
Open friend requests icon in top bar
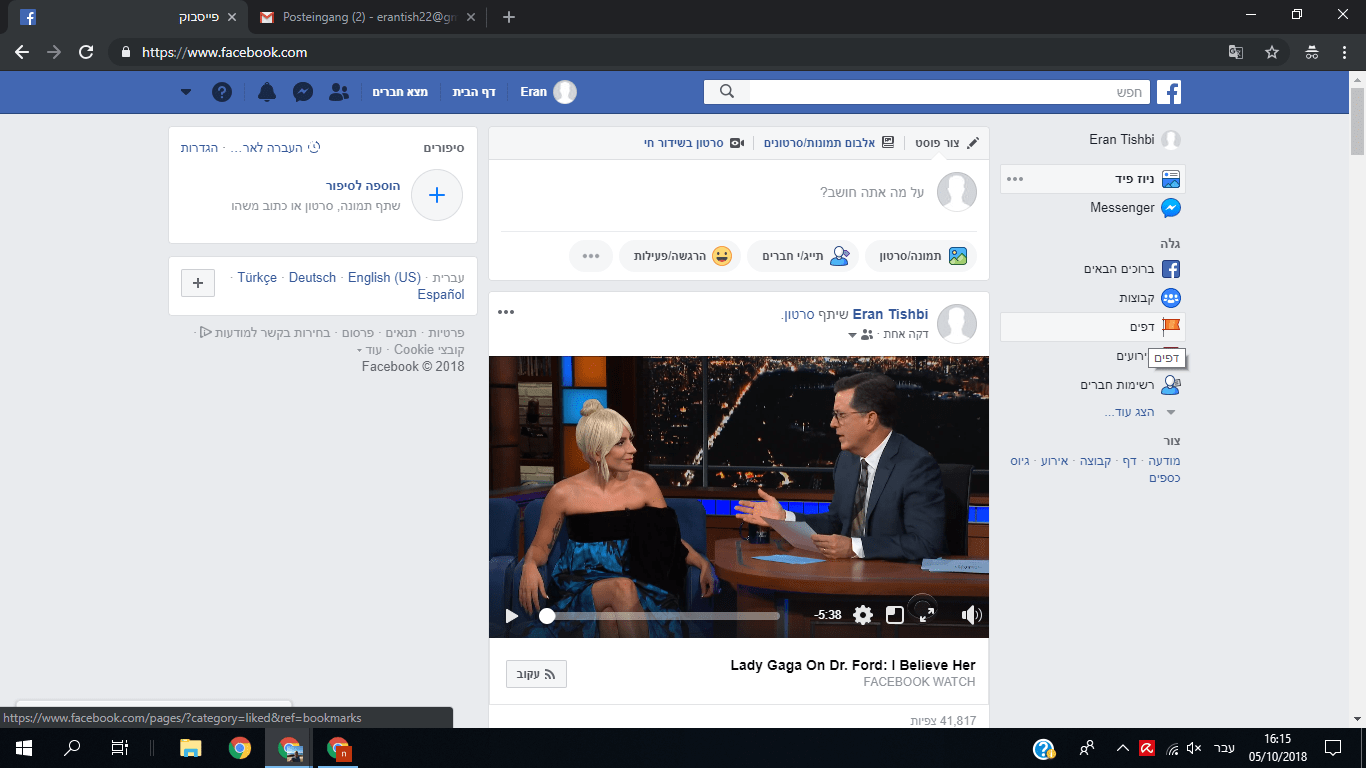339,92
